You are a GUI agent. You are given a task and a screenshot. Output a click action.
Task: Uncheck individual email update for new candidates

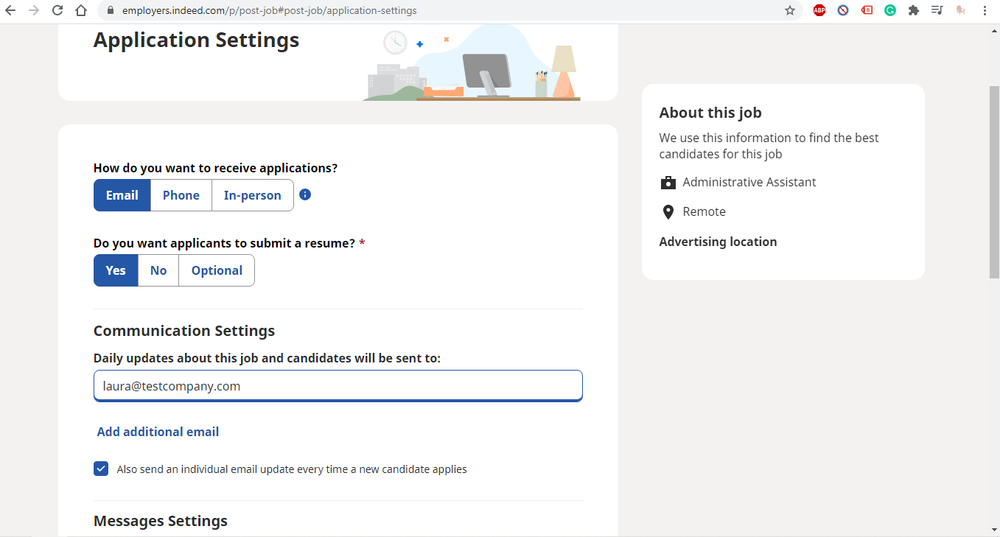[101, 469]
